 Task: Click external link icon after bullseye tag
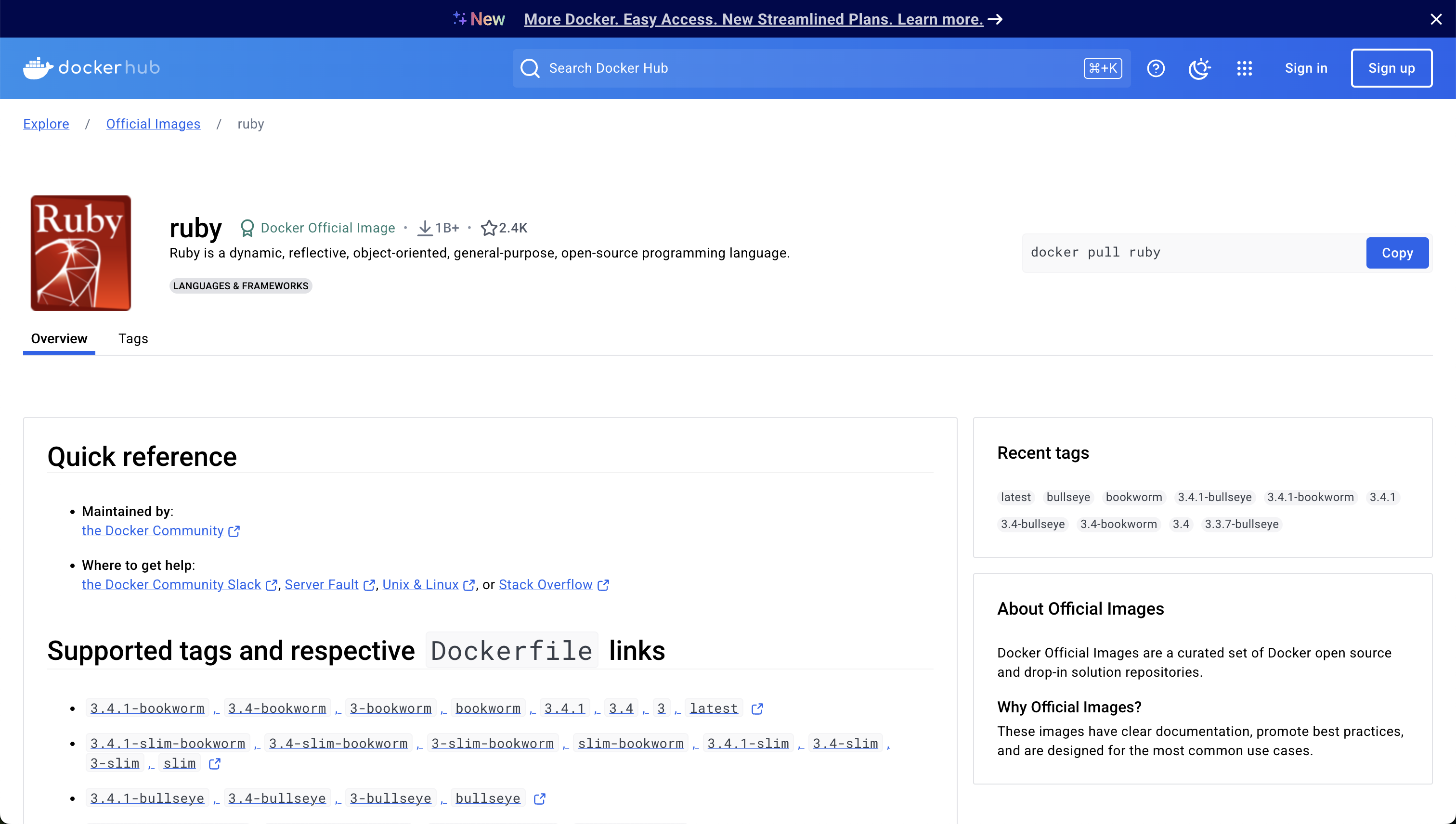tap(539, 798)
